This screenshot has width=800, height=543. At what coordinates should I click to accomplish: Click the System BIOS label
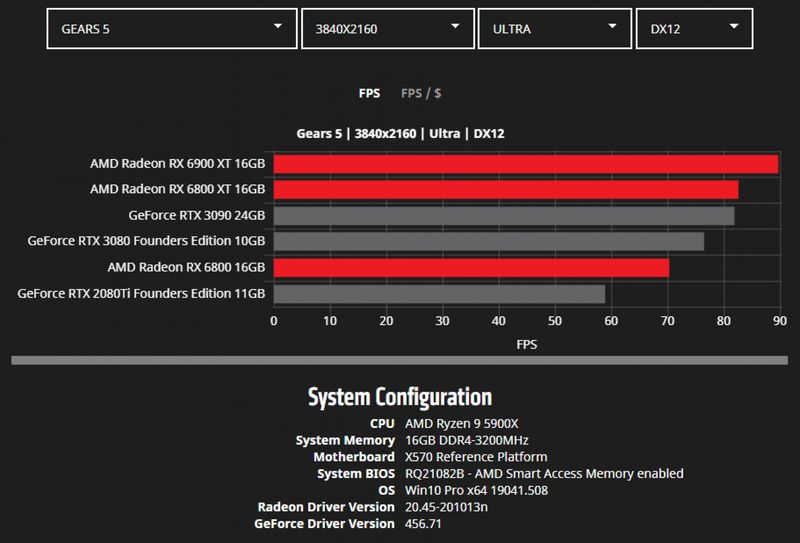[x=356, y=474]
